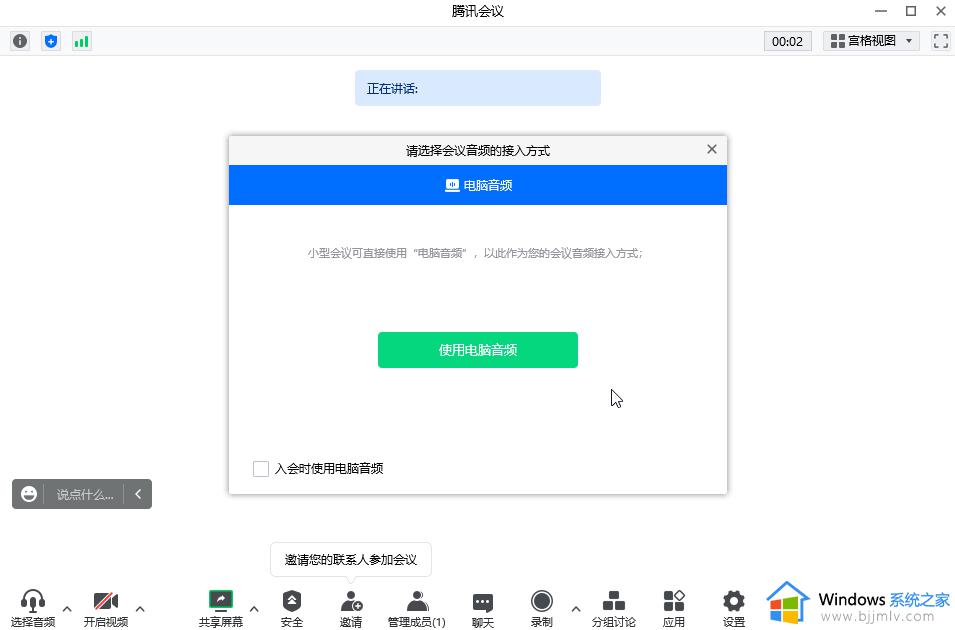Click the emoji smiley icon in chat bar
The height and width of the screenshot is (630, 955).
click(29, 494)
